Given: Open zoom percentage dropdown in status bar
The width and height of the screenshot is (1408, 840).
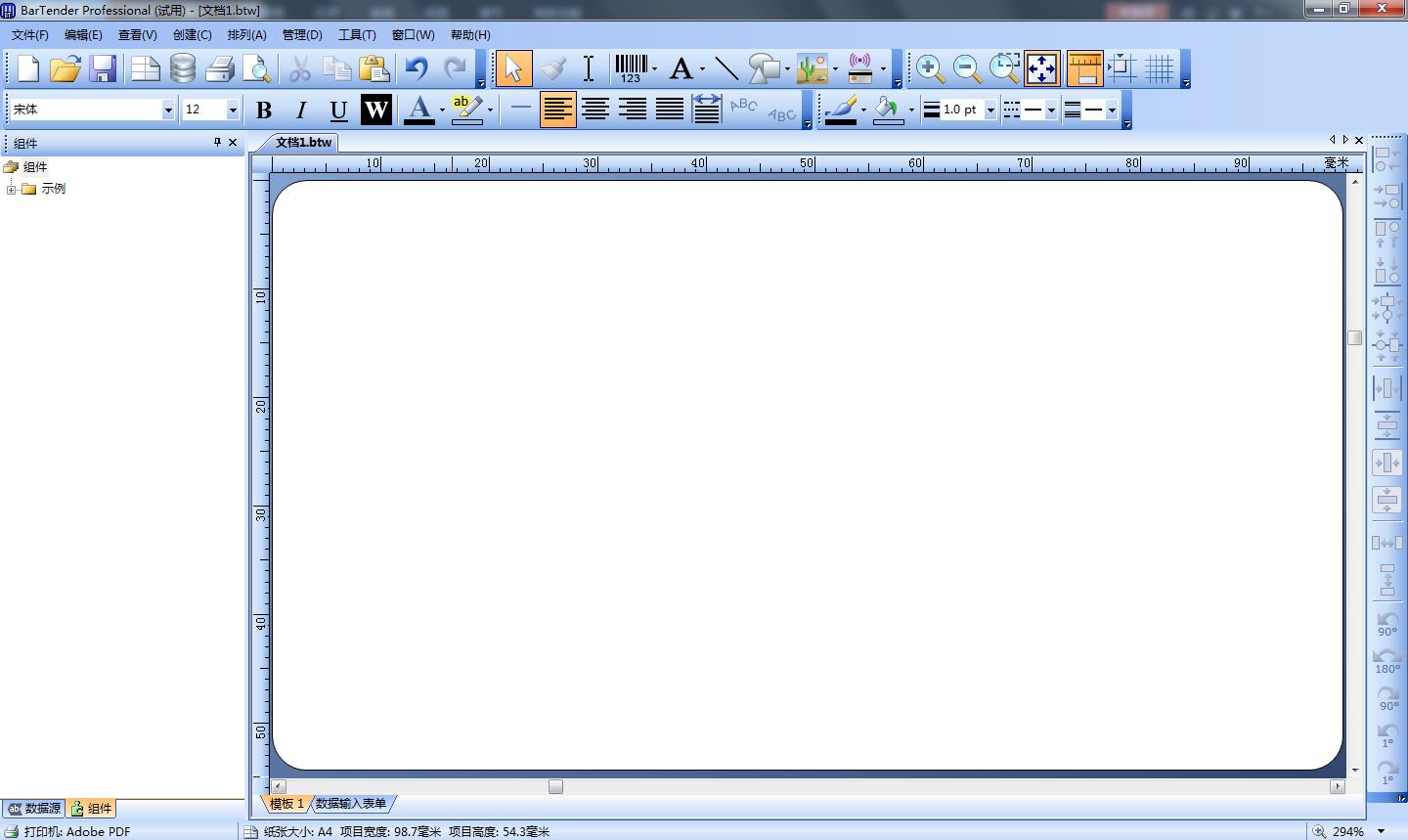Looking at the screenshot, I should [x=1381, y=831].
